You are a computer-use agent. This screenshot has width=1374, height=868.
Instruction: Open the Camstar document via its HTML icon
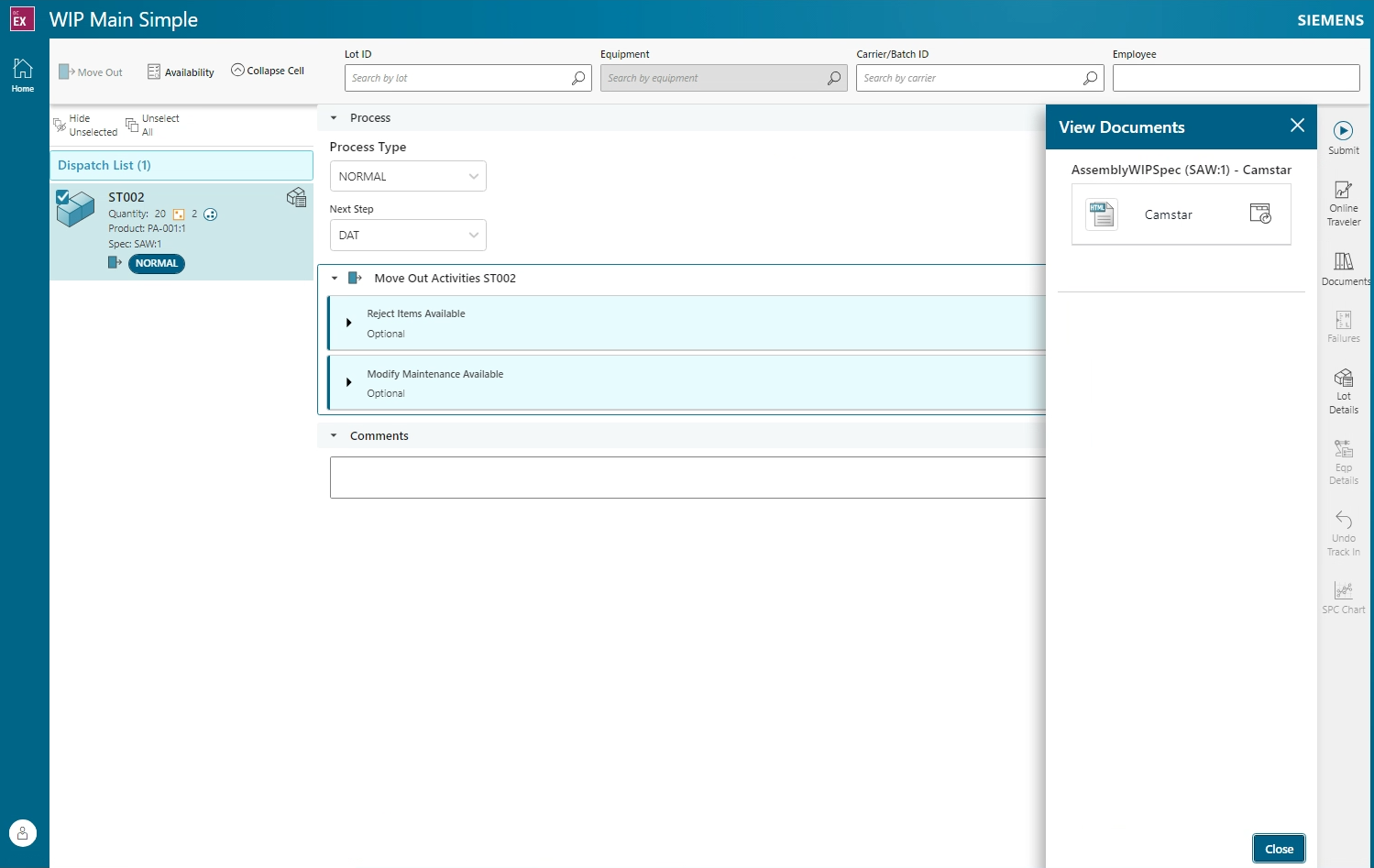point(1101,214)
